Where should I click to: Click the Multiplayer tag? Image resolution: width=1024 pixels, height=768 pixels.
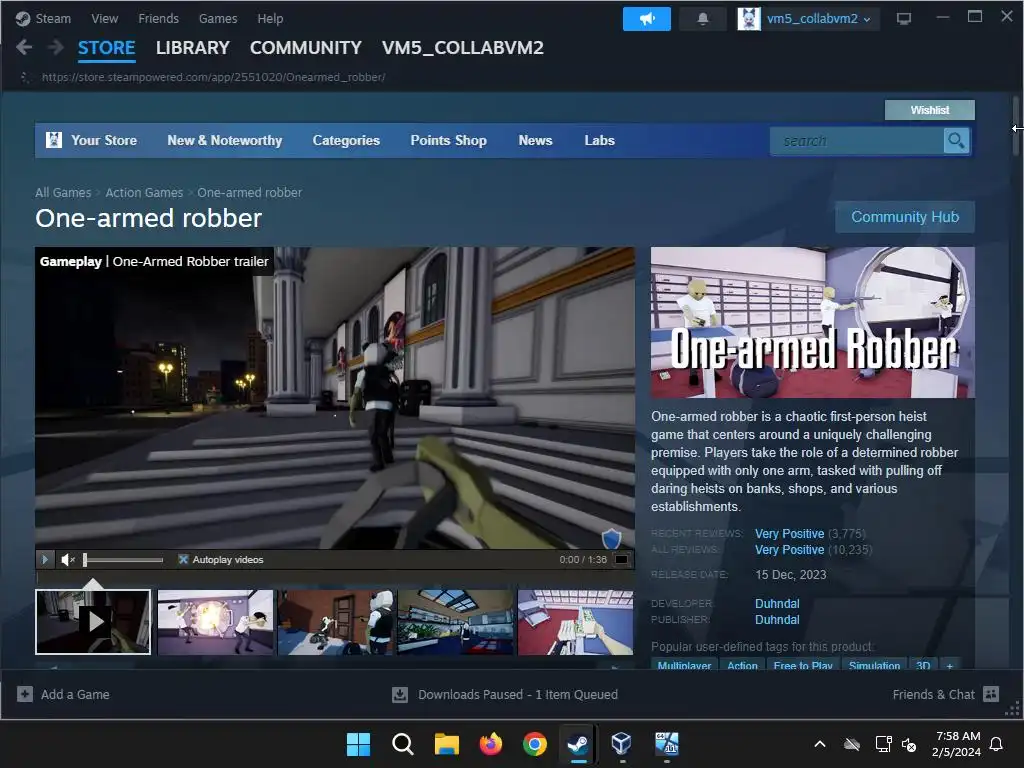684,664
